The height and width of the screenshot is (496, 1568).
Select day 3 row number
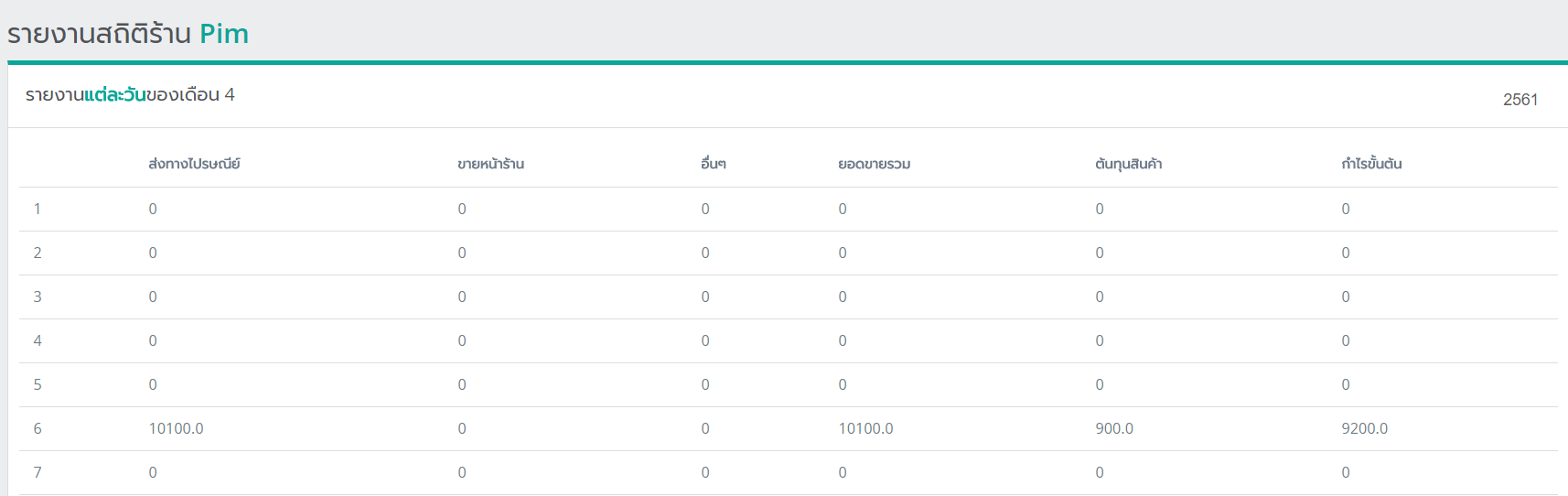tap(38, 297)
